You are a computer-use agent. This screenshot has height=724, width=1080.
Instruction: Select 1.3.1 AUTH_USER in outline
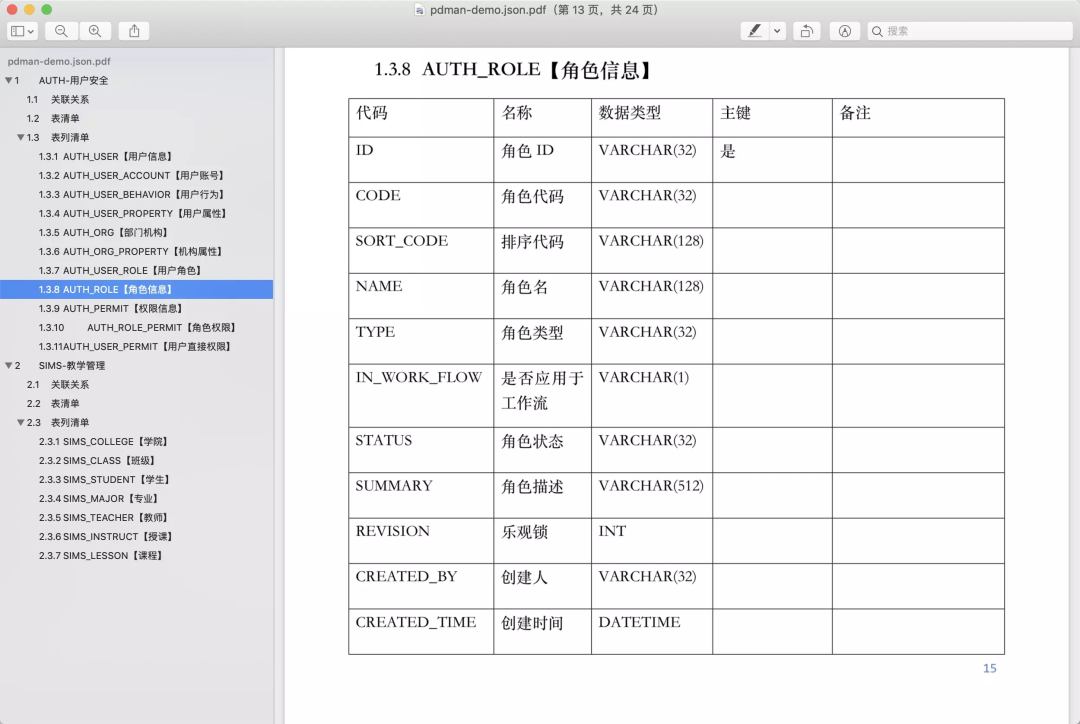coord(105,156)
